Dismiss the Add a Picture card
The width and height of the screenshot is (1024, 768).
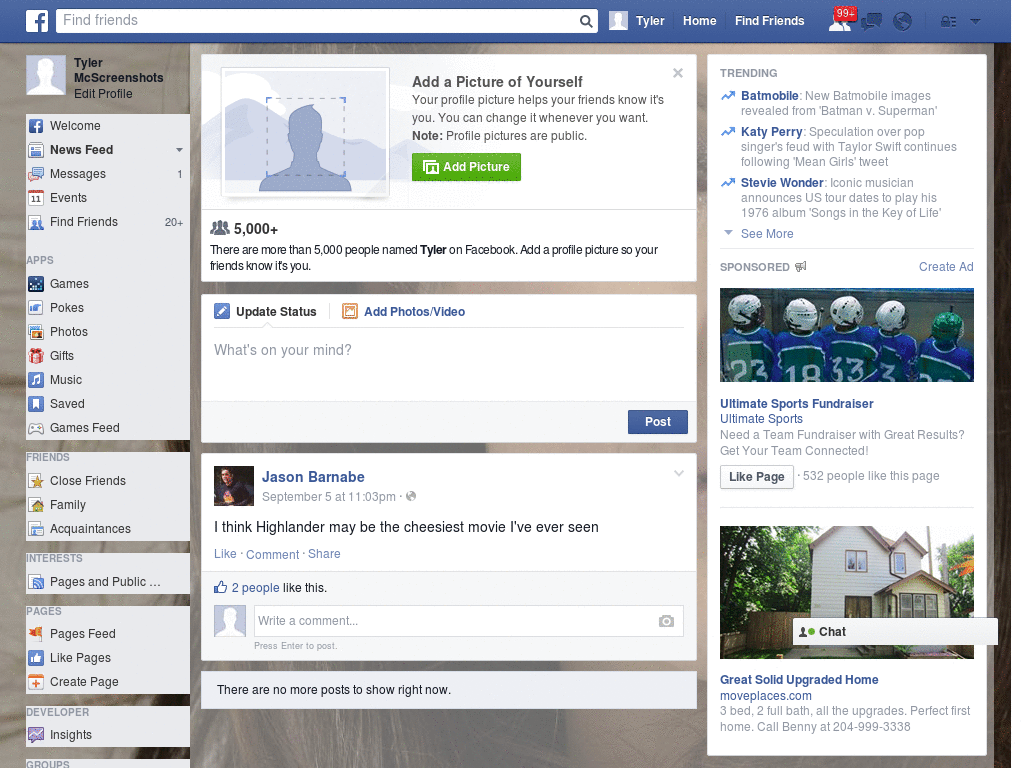(678, 73)
